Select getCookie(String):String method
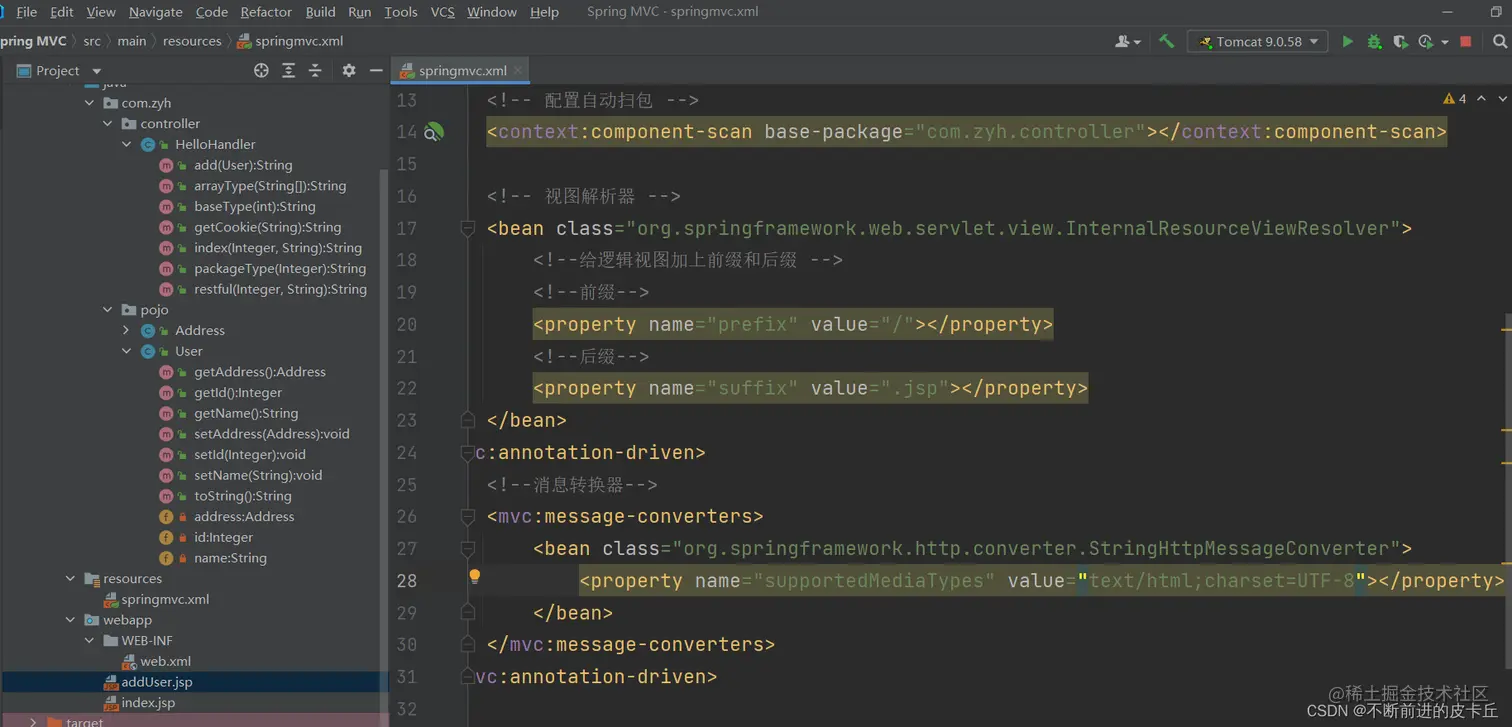 pyautogui.click(x=267, y=227)
